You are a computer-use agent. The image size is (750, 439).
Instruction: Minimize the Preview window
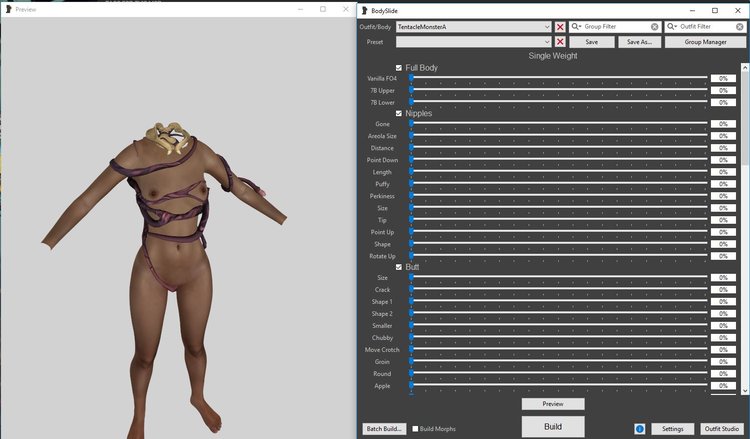300,9
